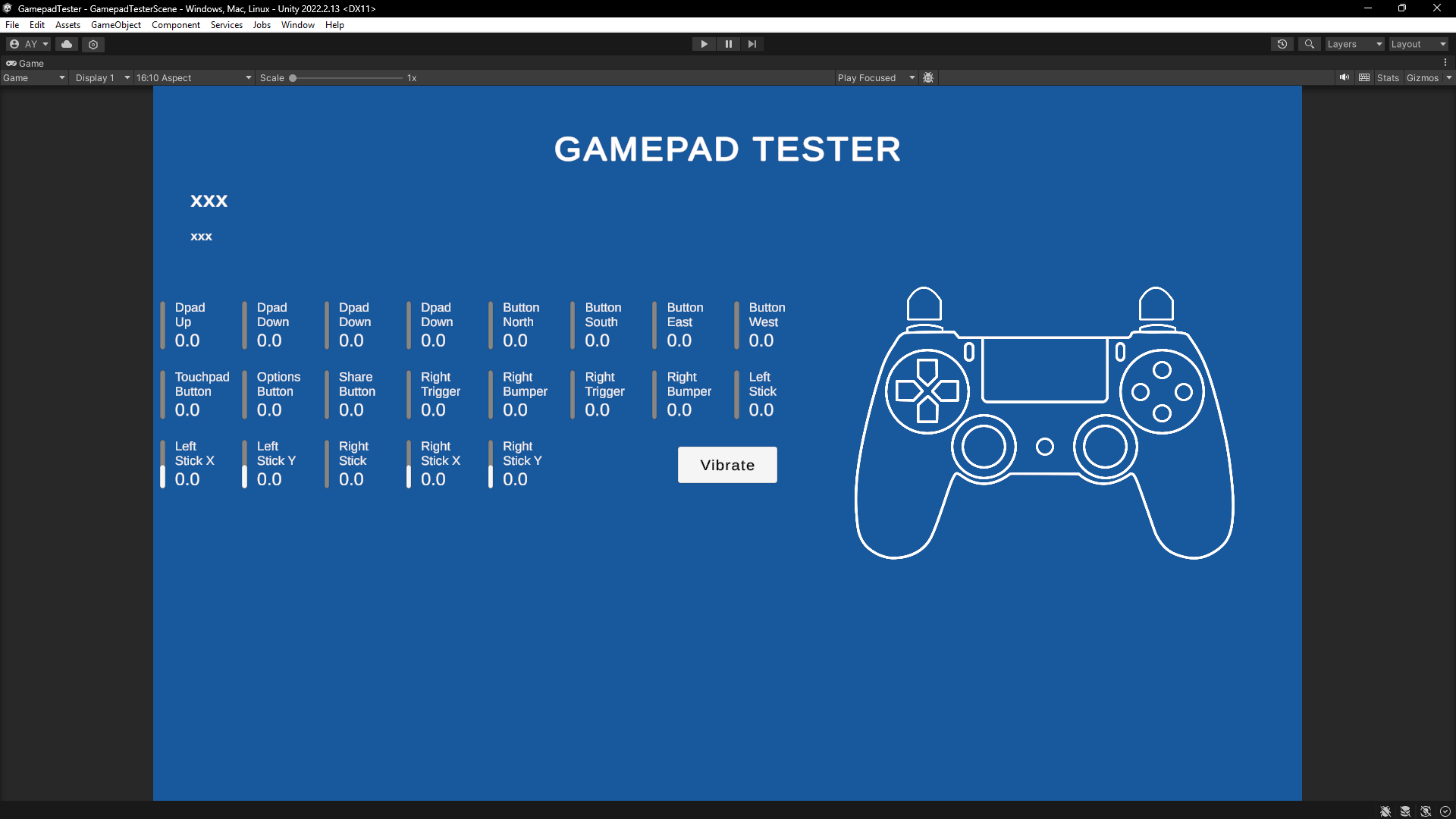The width and height of the screenshot is (1456, 819).
Task: Open the Jobs menu
Action: (x=262, y=25)
